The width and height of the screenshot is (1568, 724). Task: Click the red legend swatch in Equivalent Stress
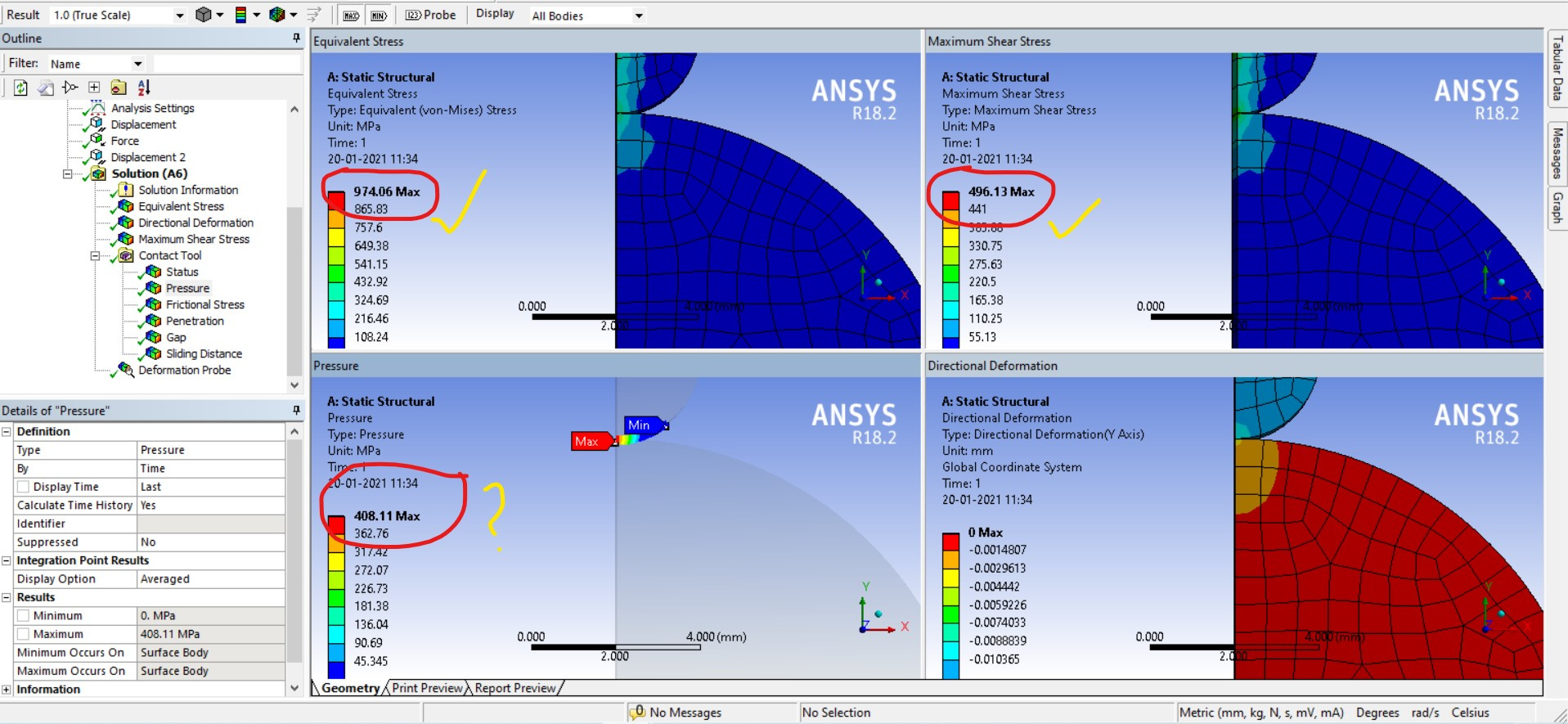[336, 200]
